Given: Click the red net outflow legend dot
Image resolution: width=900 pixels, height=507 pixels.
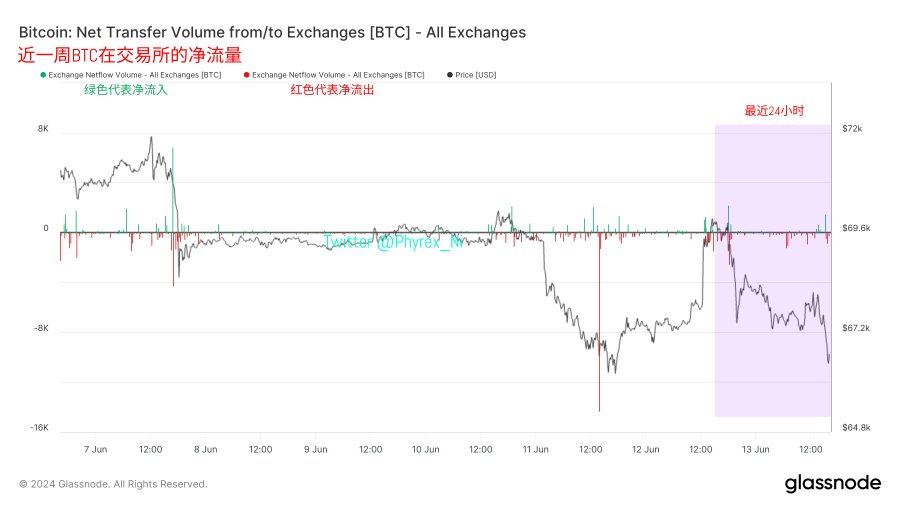Looking at the screenshot, I should click(246, 75).
